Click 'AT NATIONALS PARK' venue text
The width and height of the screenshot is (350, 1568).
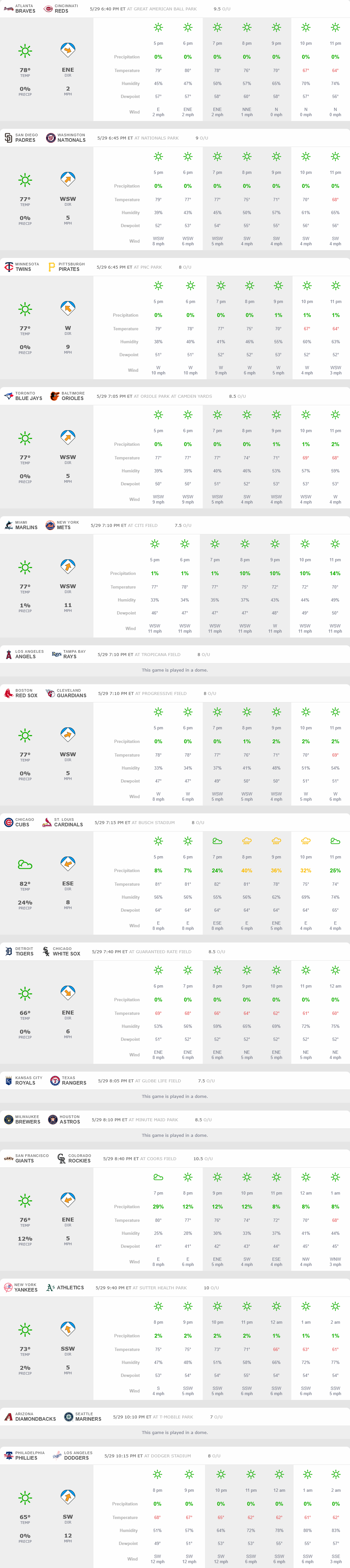[x=156, y=138]
